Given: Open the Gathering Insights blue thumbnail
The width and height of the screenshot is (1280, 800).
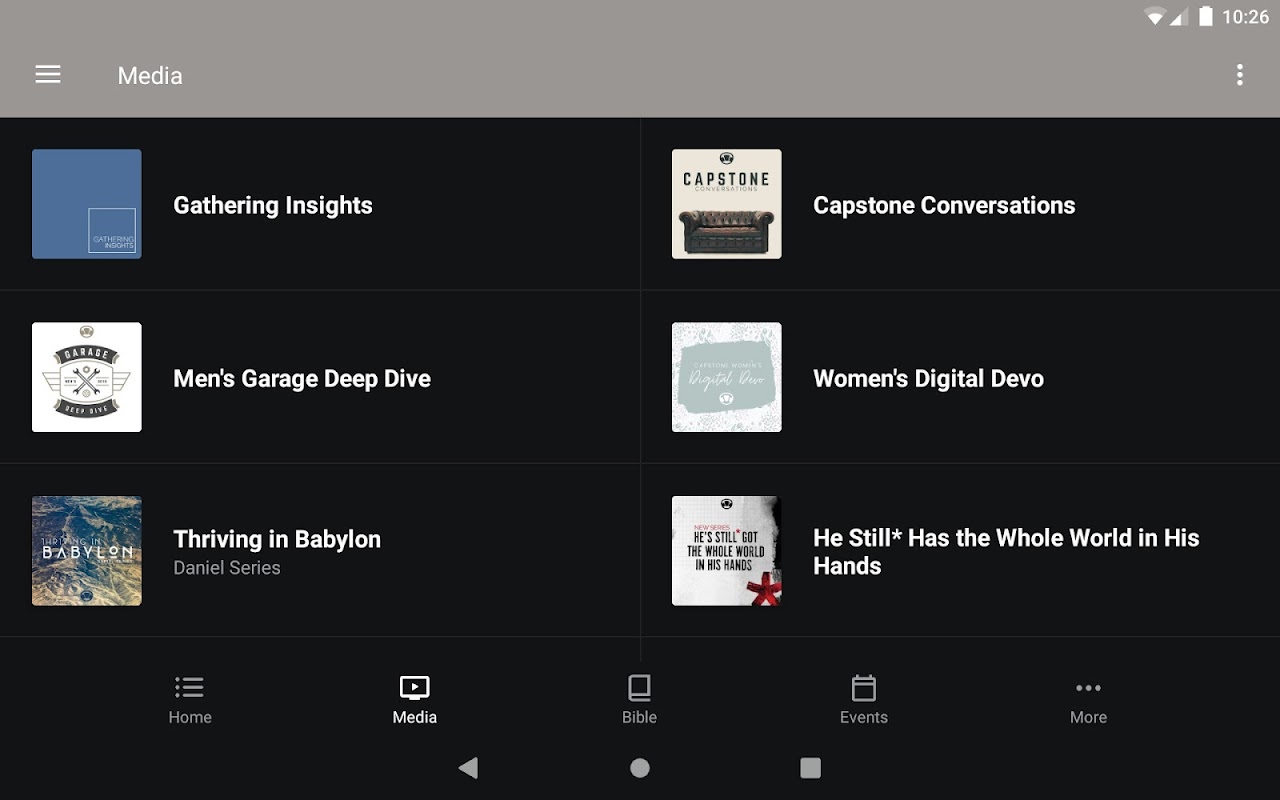Looking at the screenshot, I should point(87,204).
